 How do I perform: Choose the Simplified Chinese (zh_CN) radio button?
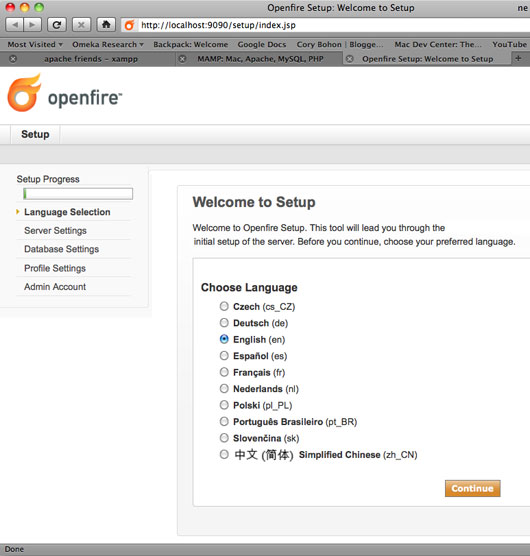tap(224, 454)
